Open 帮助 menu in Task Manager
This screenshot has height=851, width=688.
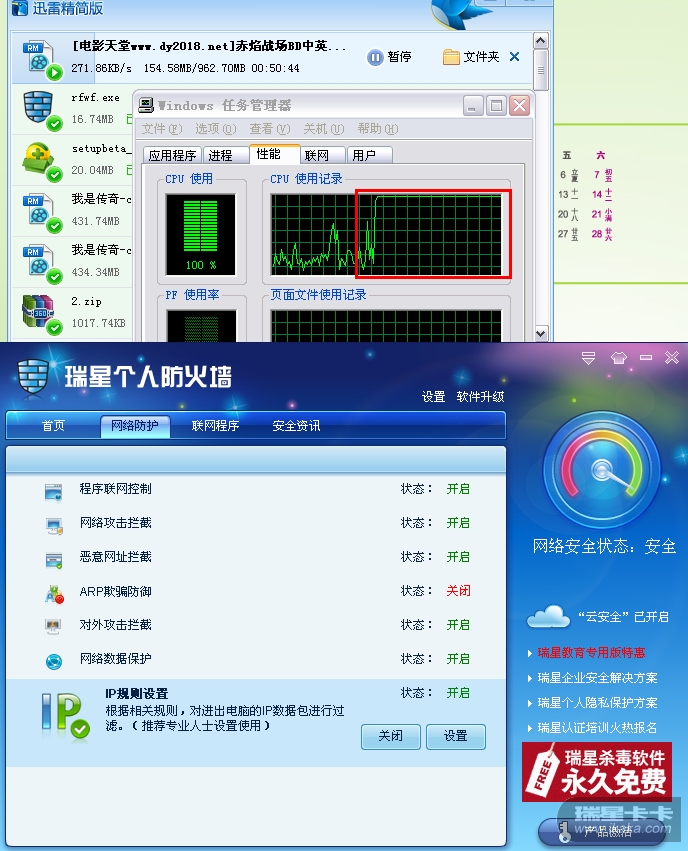378,129
